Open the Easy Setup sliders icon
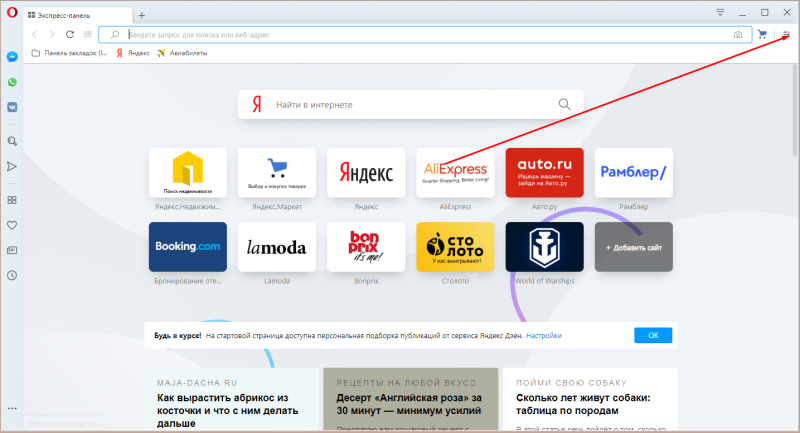 click(x=786, y=34)
